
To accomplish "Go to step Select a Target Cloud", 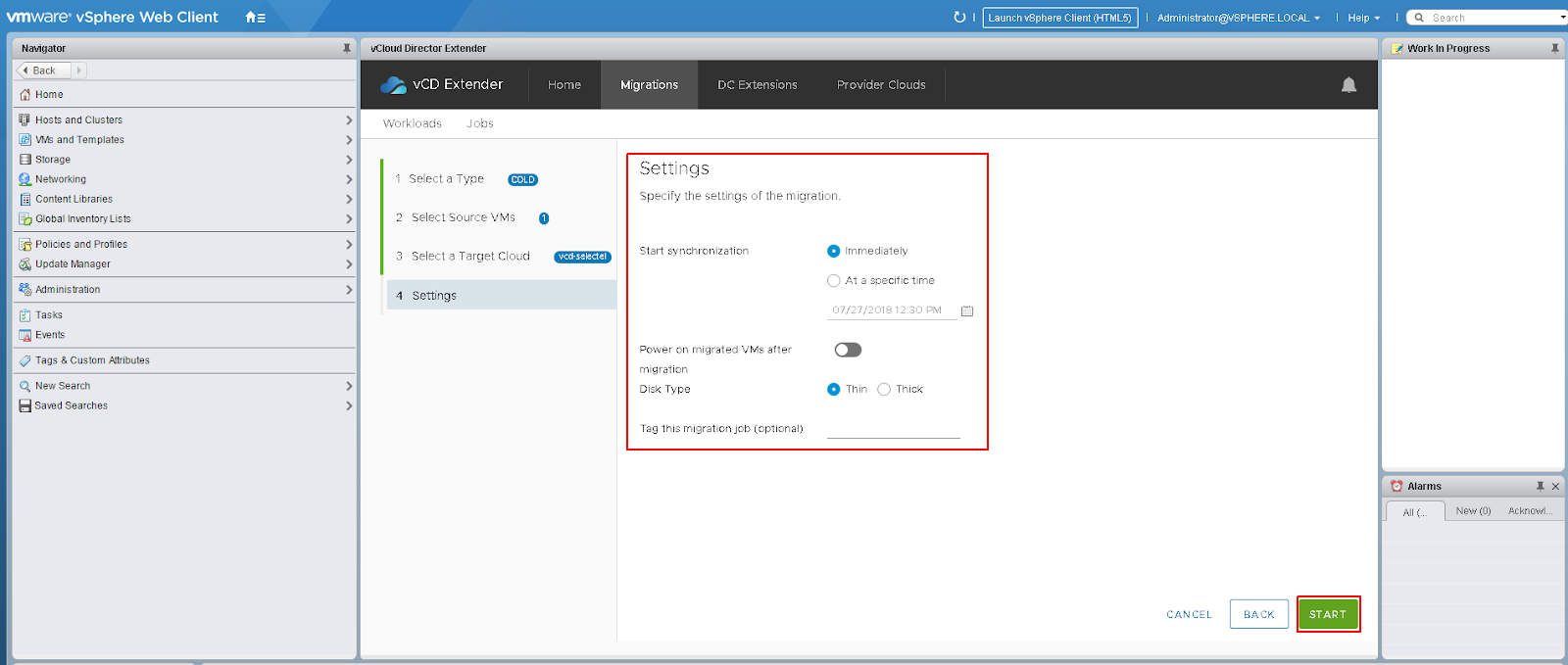I will [x=470, y=257].
